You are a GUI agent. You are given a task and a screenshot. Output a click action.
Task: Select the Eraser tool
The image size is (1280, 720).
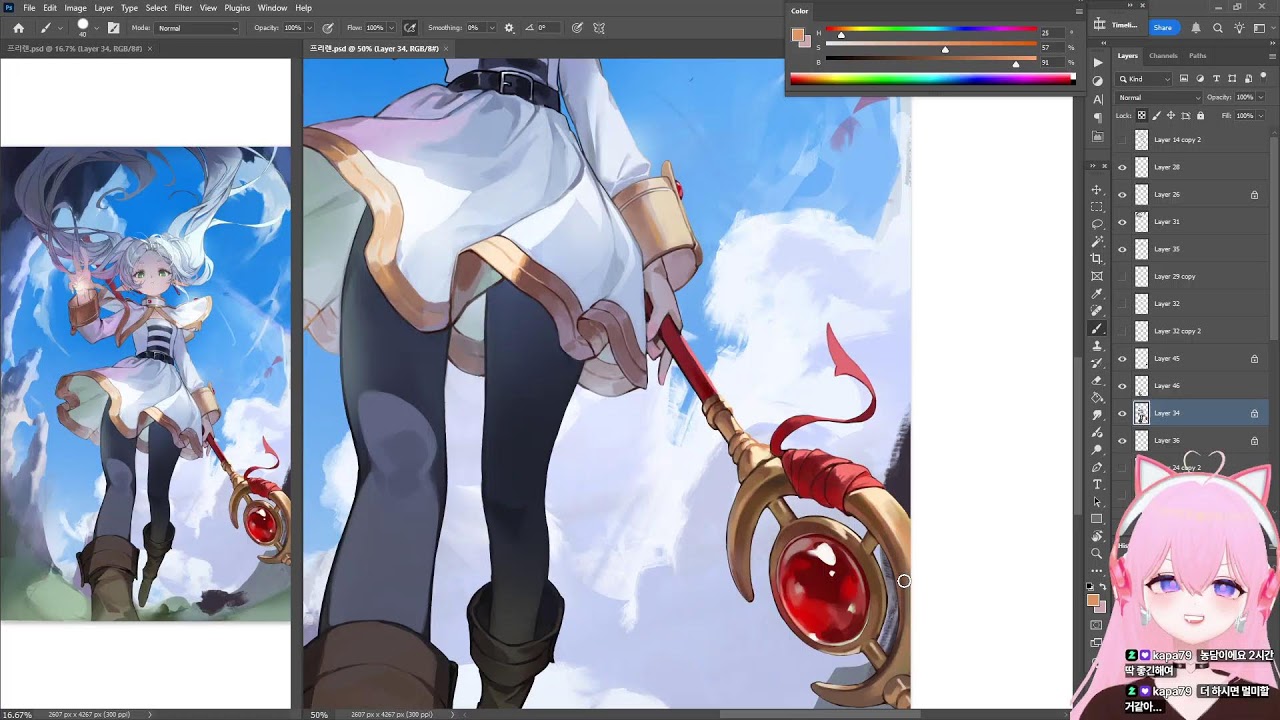[1097, 380]
